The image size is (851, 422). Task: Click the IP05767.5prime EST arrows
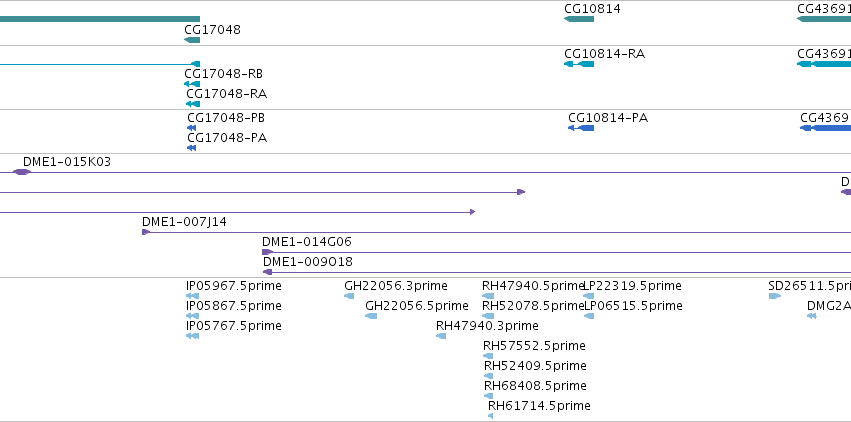coord(192,336)
